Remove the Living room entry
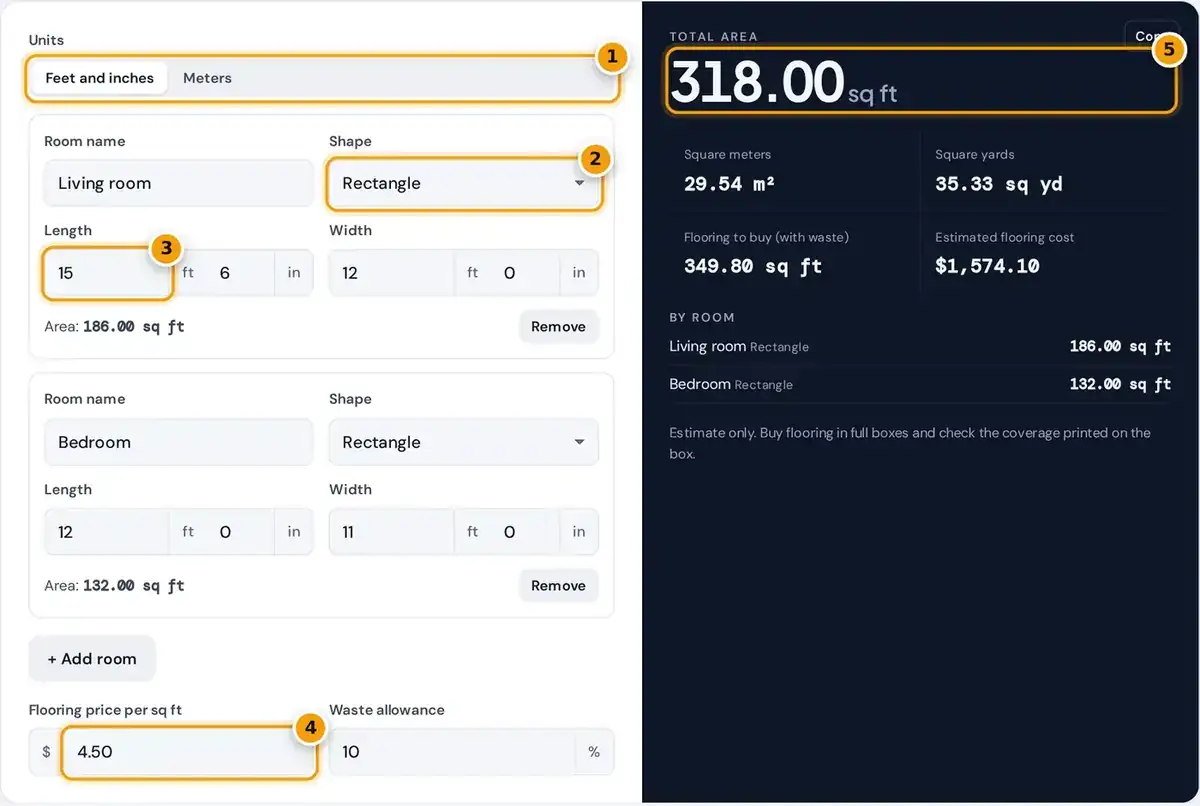The width and height of the screenshot is (1200, 806). tap(559, 327)
